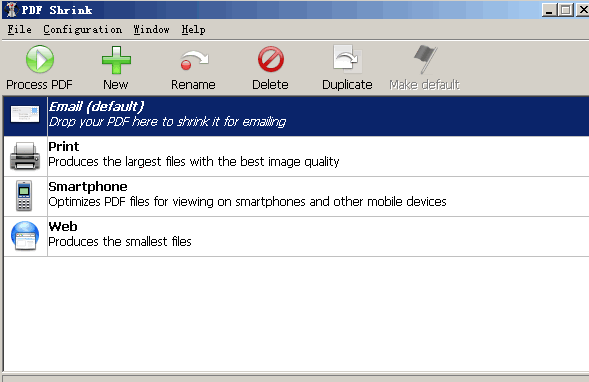Open the Configuration menu
This screenshot has width=589, height=382.
pyautogui.click(x=83, y=29)
